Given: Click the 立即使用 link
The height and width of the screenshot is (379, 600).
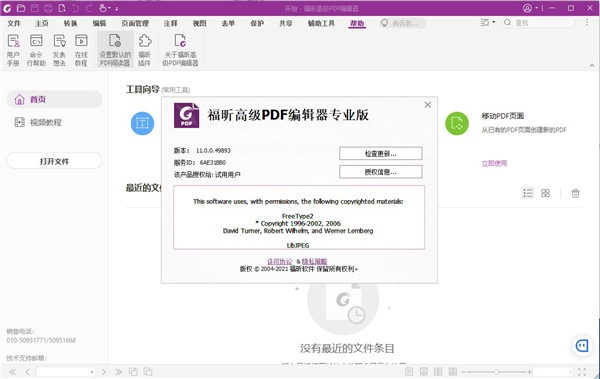Looking at the screenshot, I should (494, 163).
